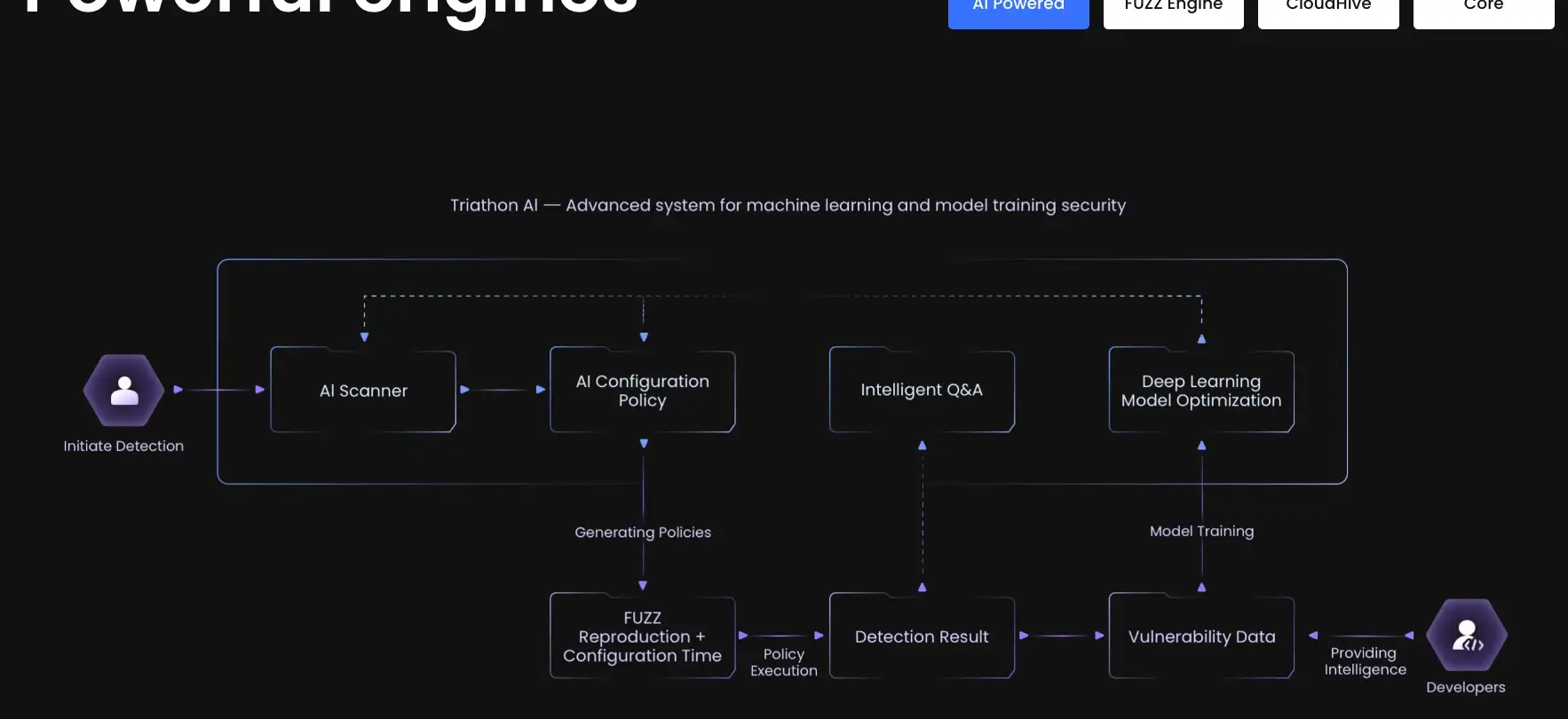Click Deep Learning Model Optimization box
1568x719 pixels.
pyautogui.click(x=1200, y=391)
